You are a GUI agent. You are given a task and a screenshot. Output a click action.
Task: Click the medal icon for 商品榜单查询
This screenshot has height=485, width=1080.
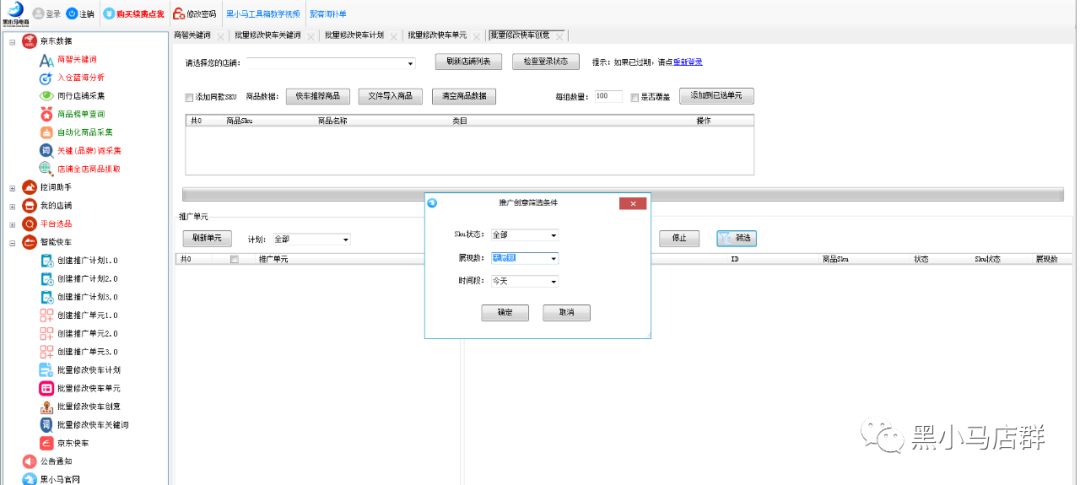[x=46, y=114]
